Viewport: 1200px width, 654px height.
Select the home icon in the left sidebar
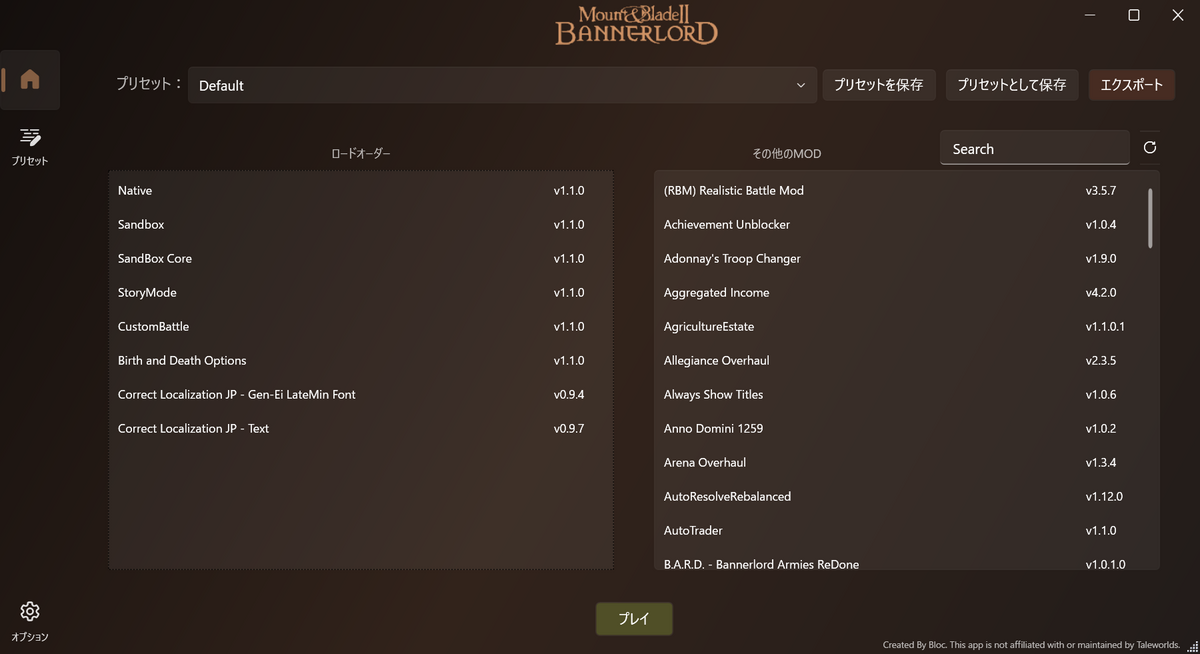click(30, 79)
